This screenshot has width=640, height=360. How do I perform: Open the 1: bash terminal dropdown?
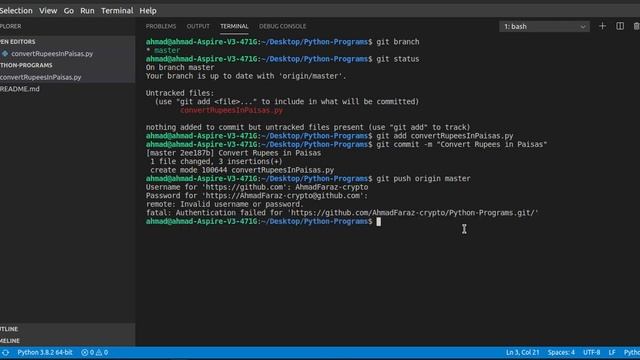click(544, 27)
